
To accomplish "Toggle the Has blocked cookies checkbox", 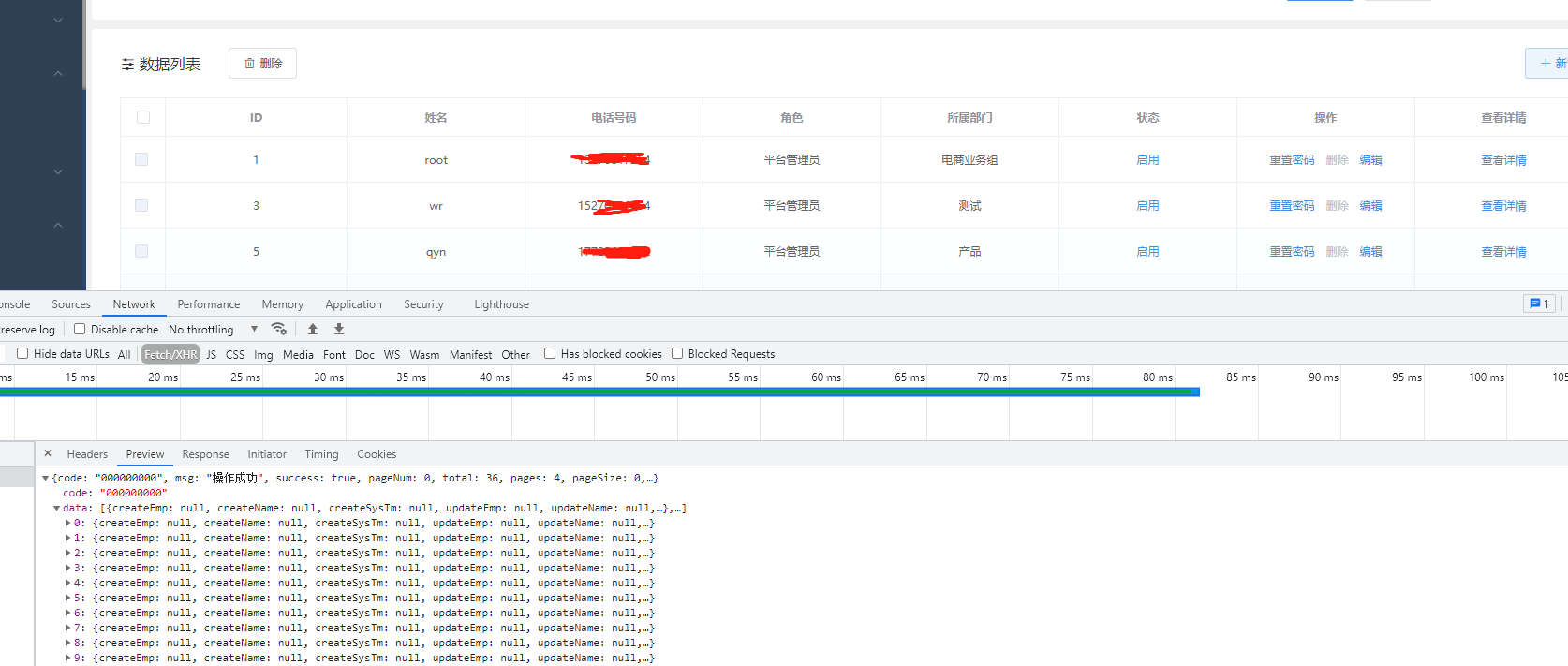I will [550, 353].
